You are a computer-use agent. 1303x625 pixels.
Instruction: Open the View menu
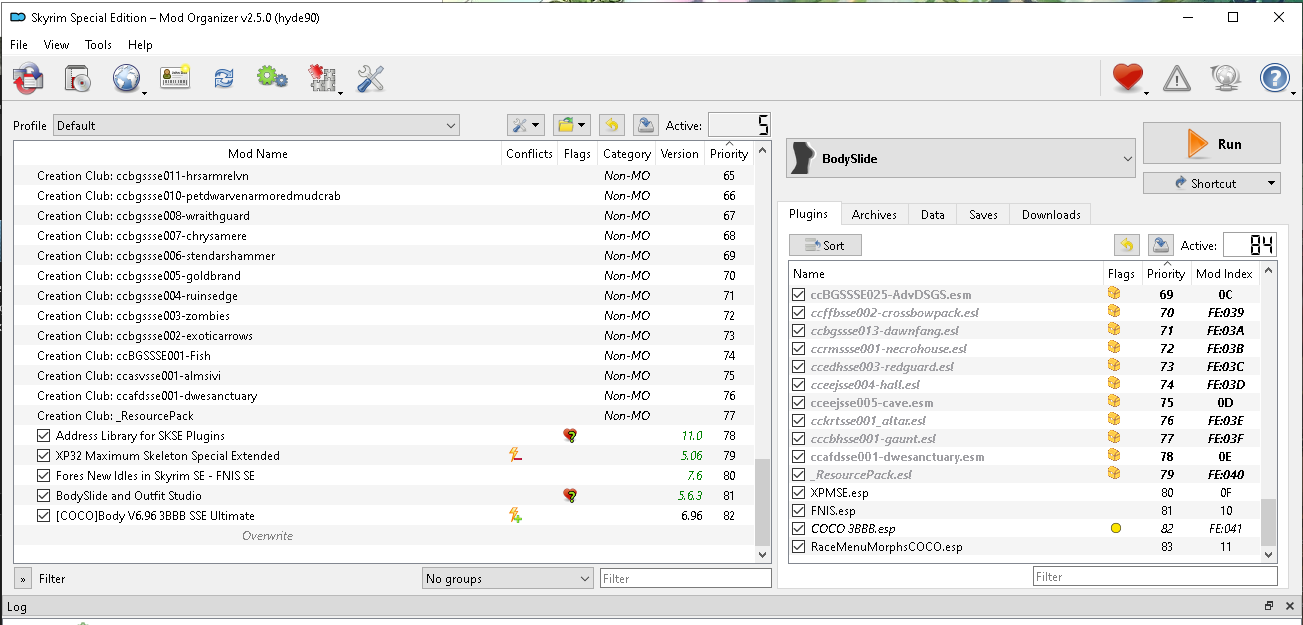click(x=57, y=45)
